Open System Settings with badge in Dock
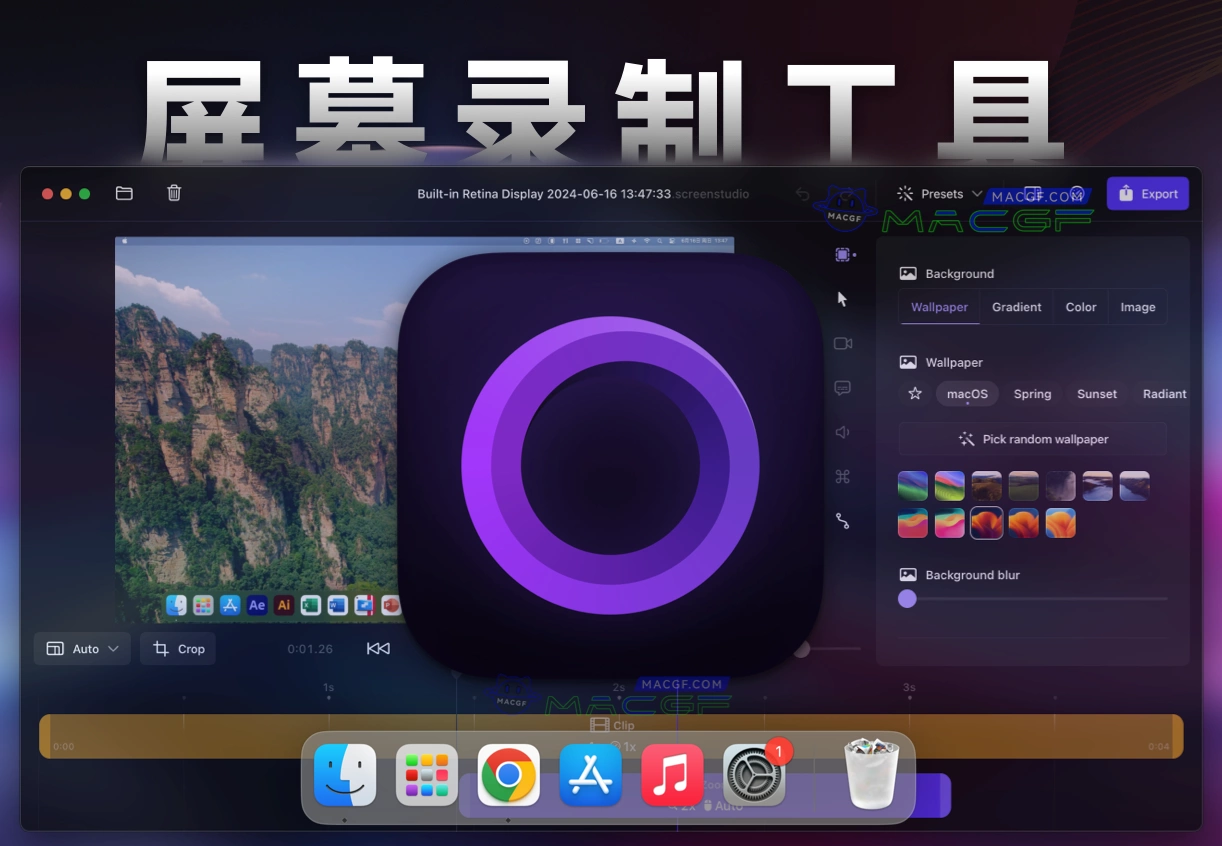This screenshot has height=846, width=1222. [x=754, y=775]
